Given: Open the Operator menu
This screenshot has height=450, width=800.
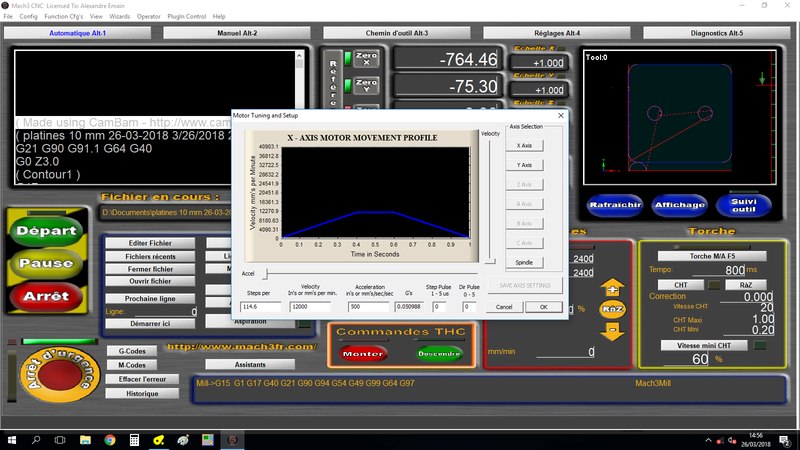Looking at the screenshot, I should (x=148, y=16).
